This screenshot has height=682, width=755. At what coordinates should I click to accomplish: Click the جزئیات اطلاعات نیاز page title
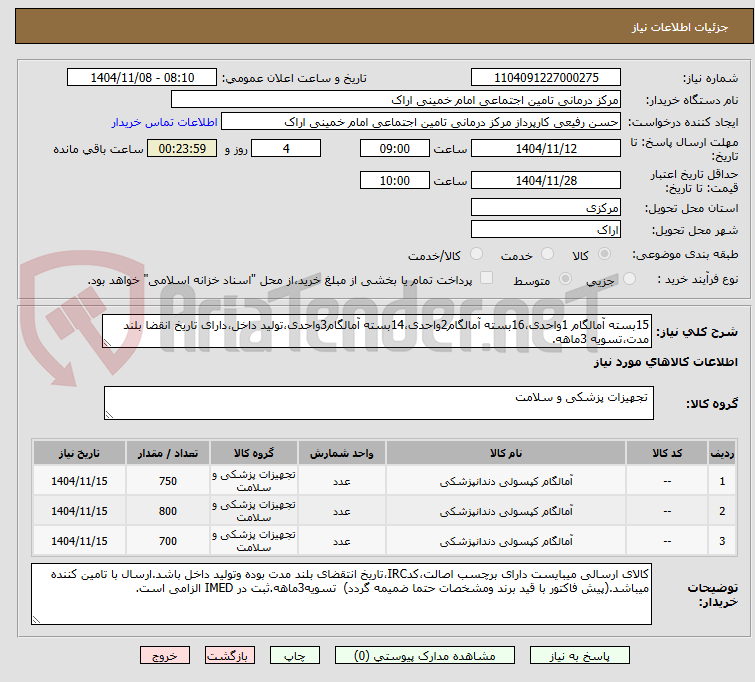679,27
